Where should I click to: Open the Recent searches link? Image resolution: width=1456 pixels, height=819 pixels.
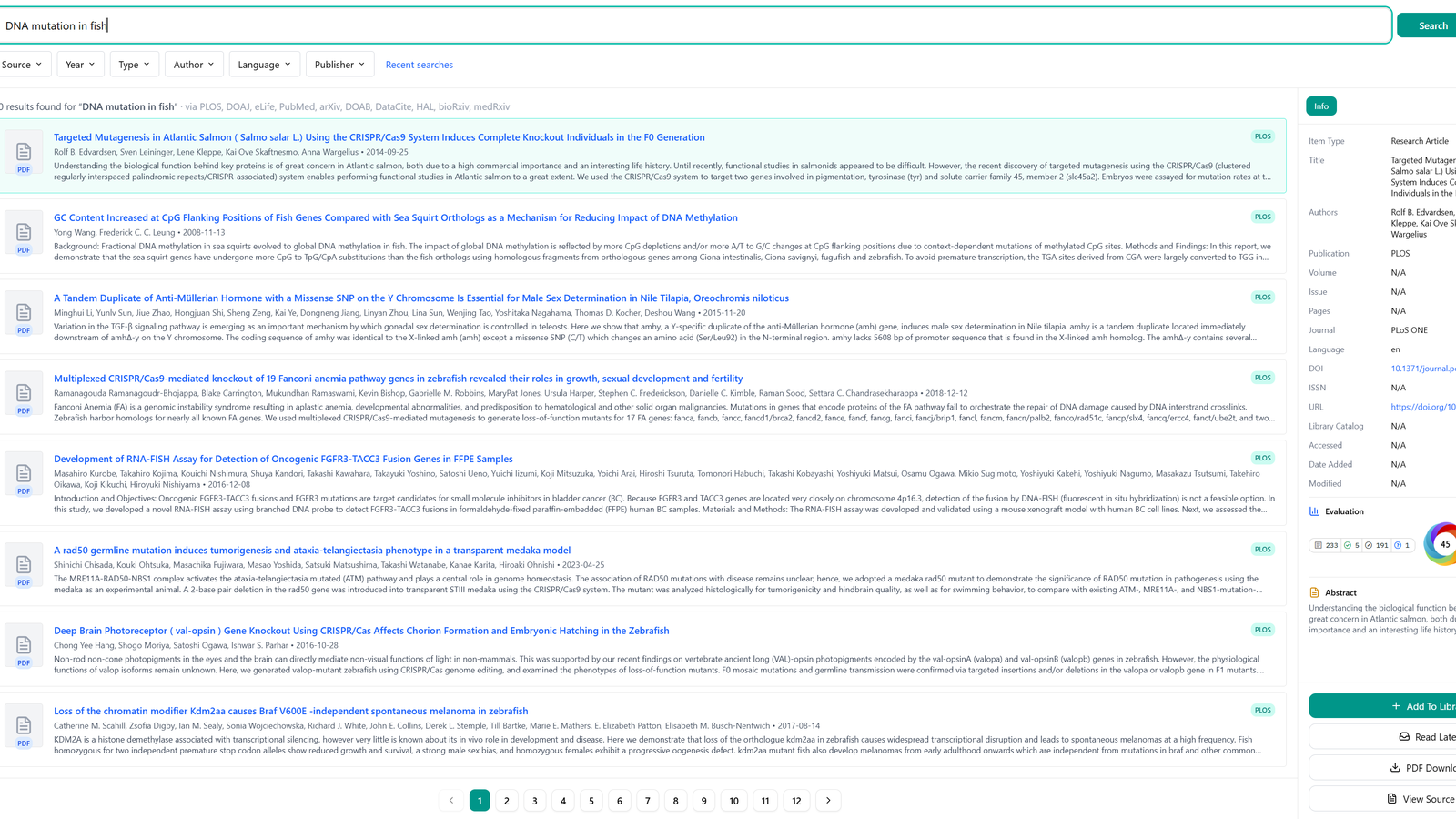click(x=420, y=65)
